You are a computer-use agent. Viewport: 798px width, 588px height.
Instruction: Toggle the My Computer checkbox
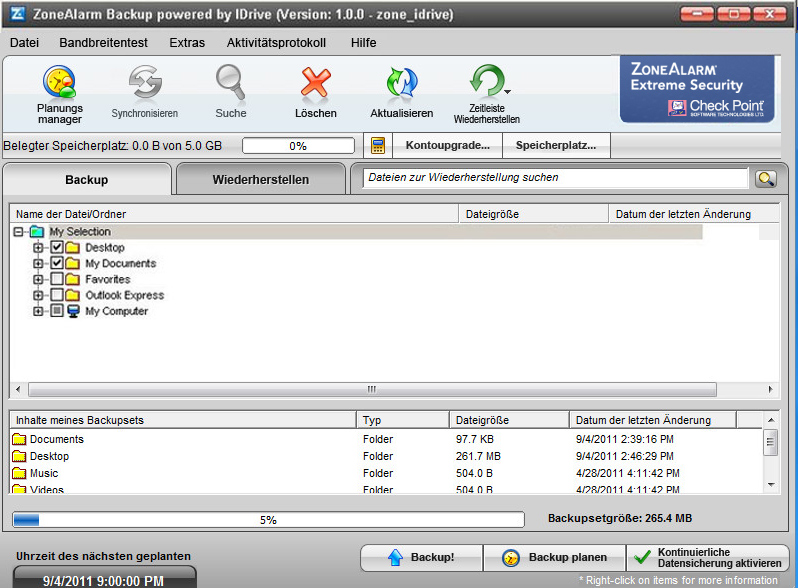(57, 311)
